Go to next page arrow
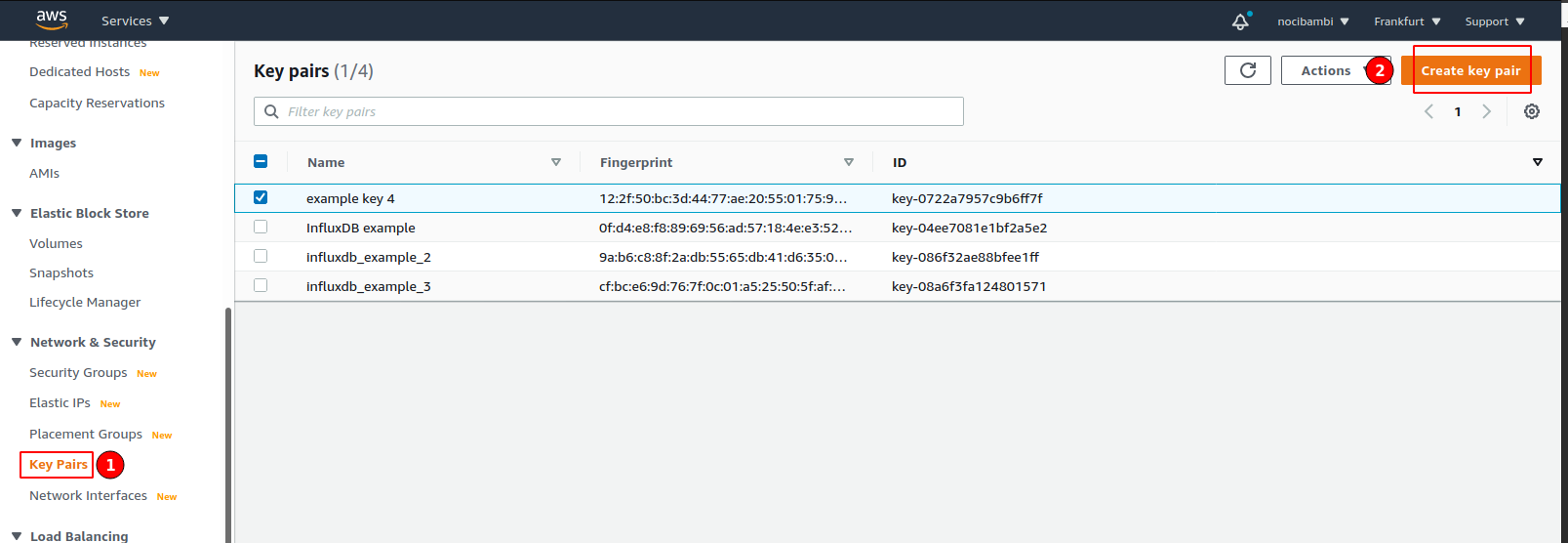Viewport: 1568px width, 543px height. point(1486,111)
